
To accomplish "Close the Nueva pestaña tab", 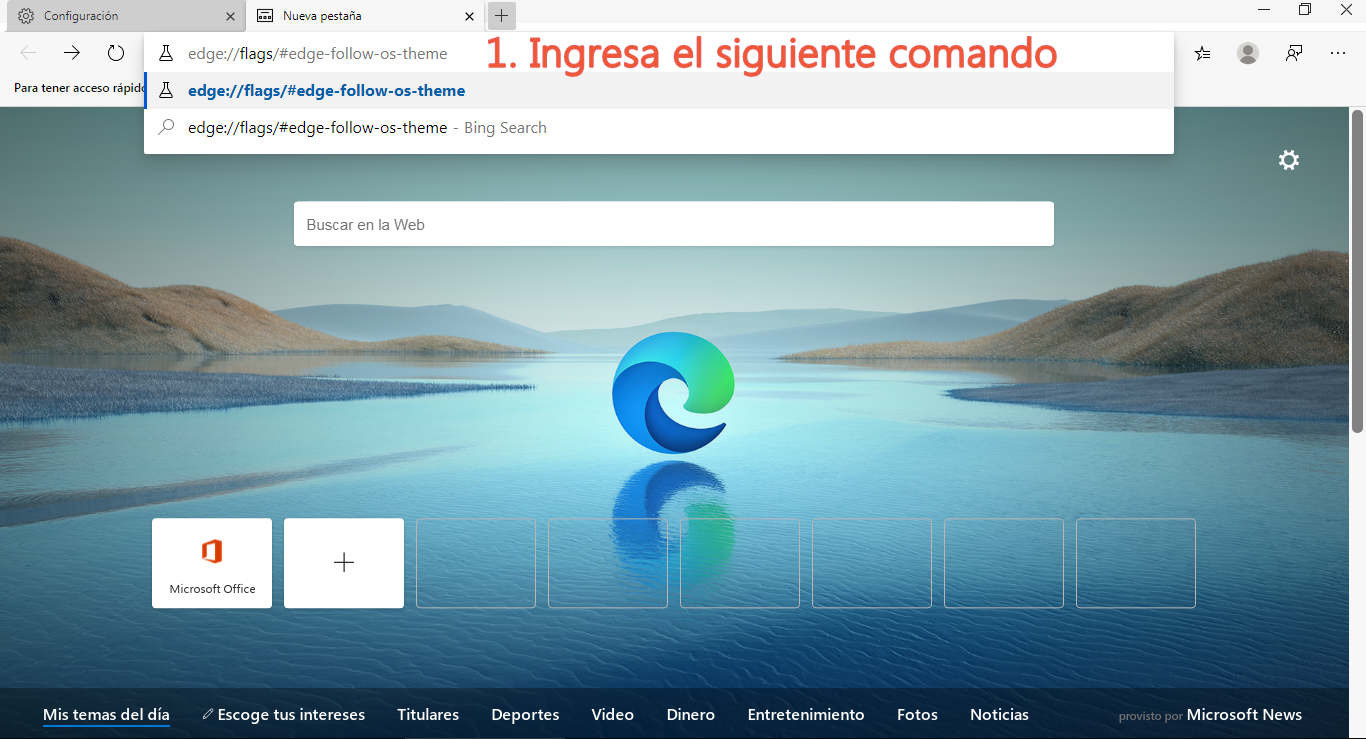I will 470,16.
